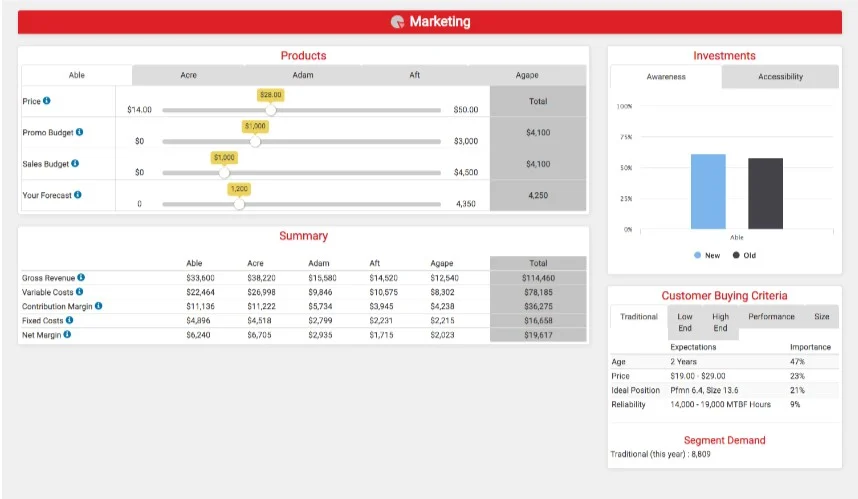The width and height of the screenshot is (858, 499).
Task: Toggle the Old series in chart legend
Action: click(744, 255)
